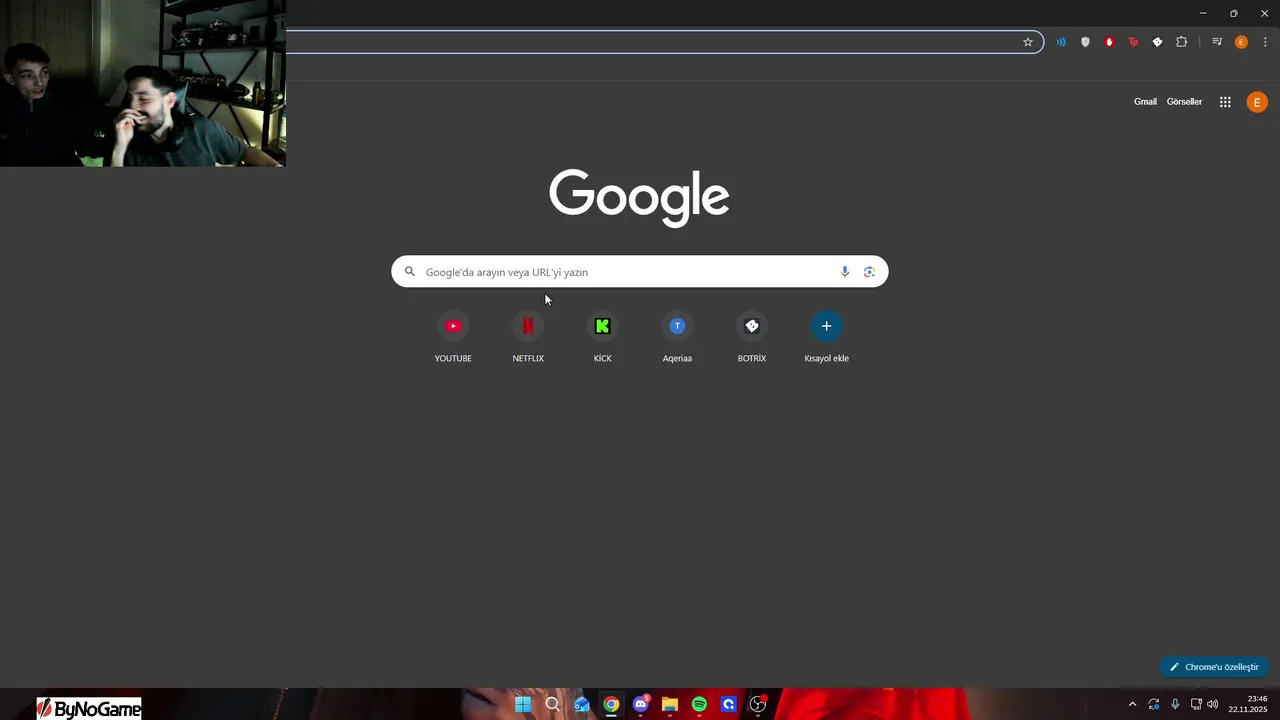This screenshot has height=720, width=1280.
Task: Open the Google apps grid
Action: 1225,102
